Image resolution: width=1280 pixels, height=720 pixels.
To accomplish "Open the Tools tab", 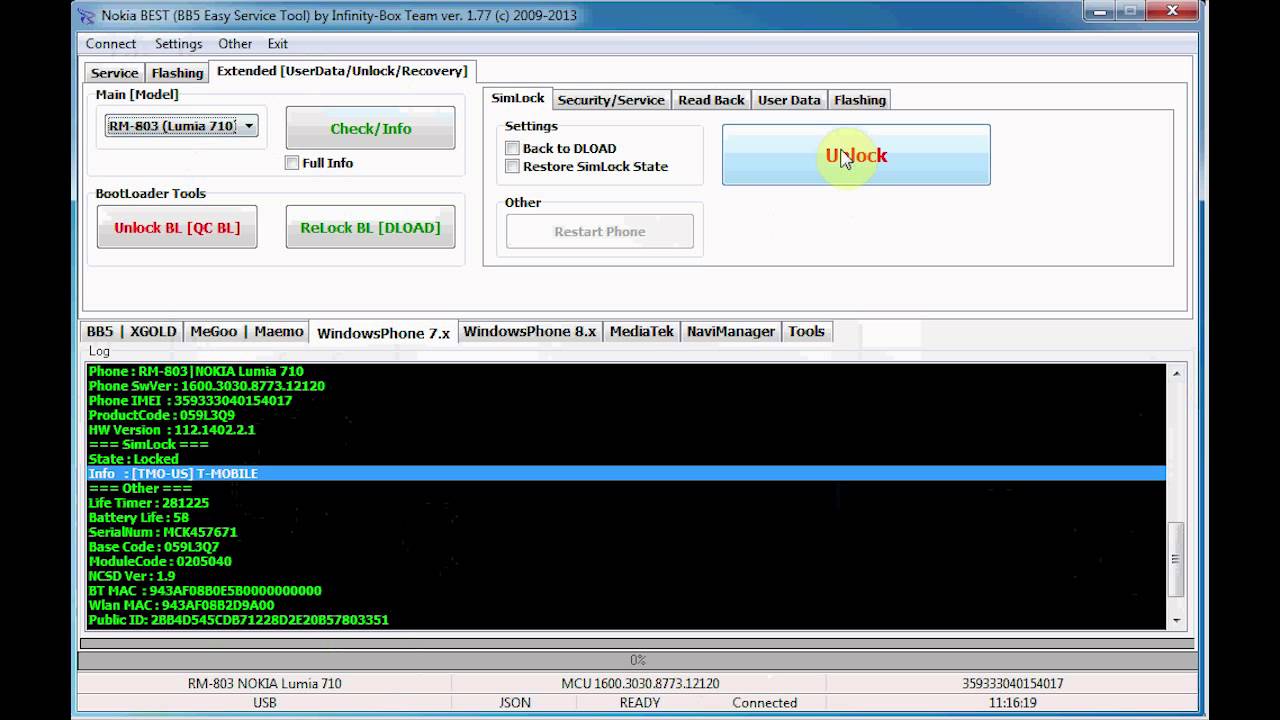I will tap(806, 331).
